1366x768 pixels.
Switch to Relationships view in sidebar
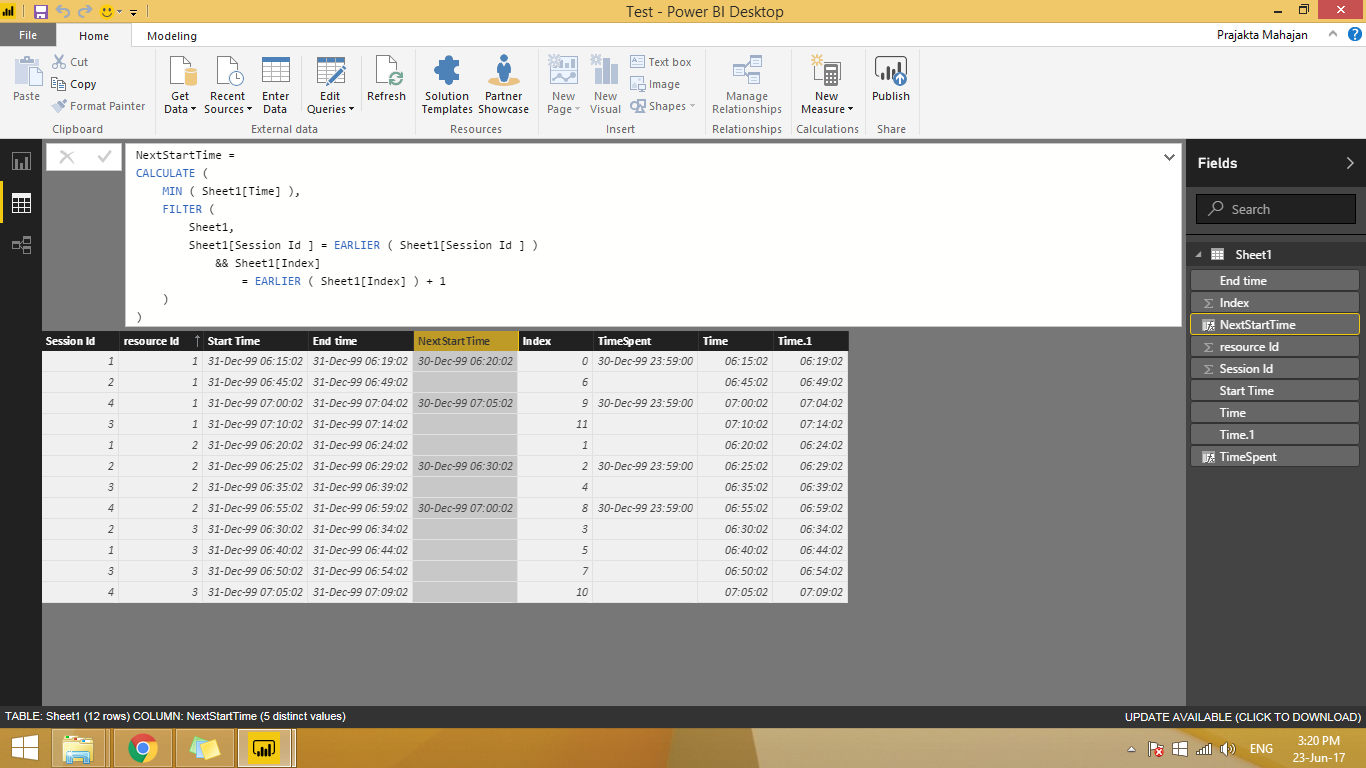click(x=21, y=245)
